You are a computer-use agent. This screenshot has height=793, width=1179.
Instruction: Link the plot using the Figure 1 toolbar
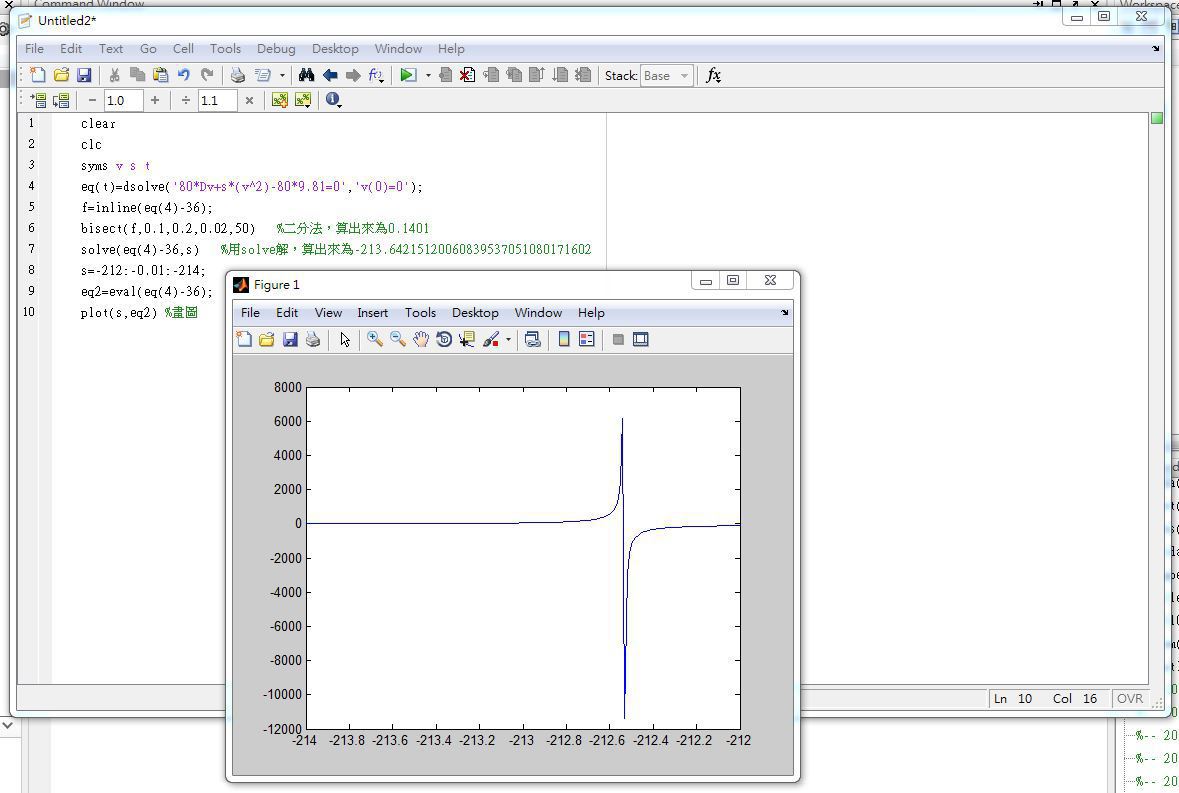532,340
